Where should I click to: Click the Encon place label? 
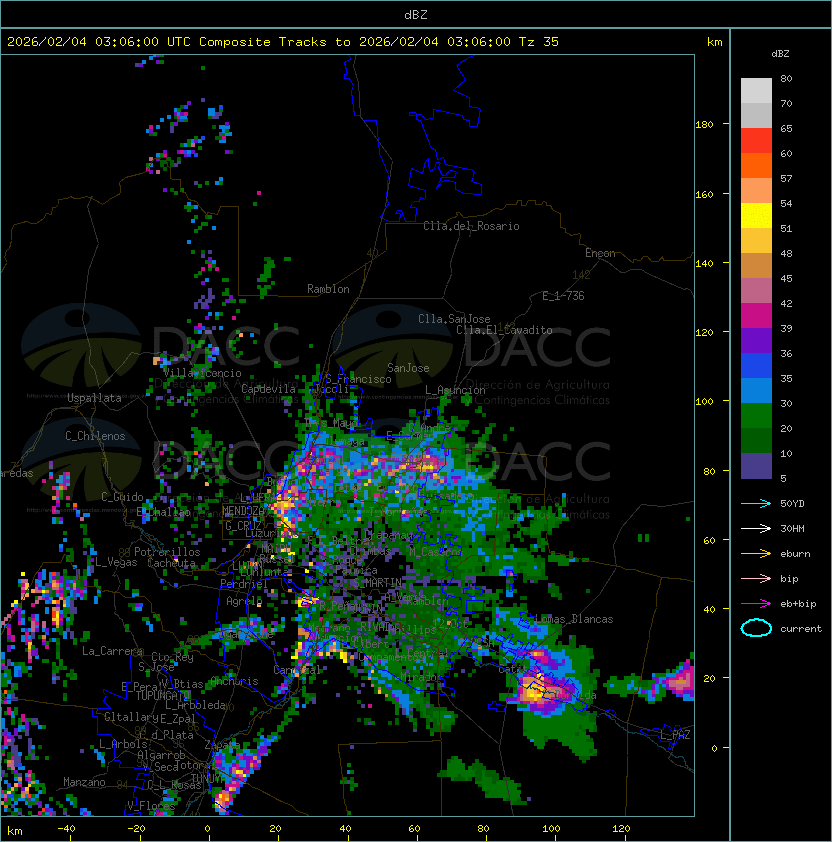(x=600, y=253)
